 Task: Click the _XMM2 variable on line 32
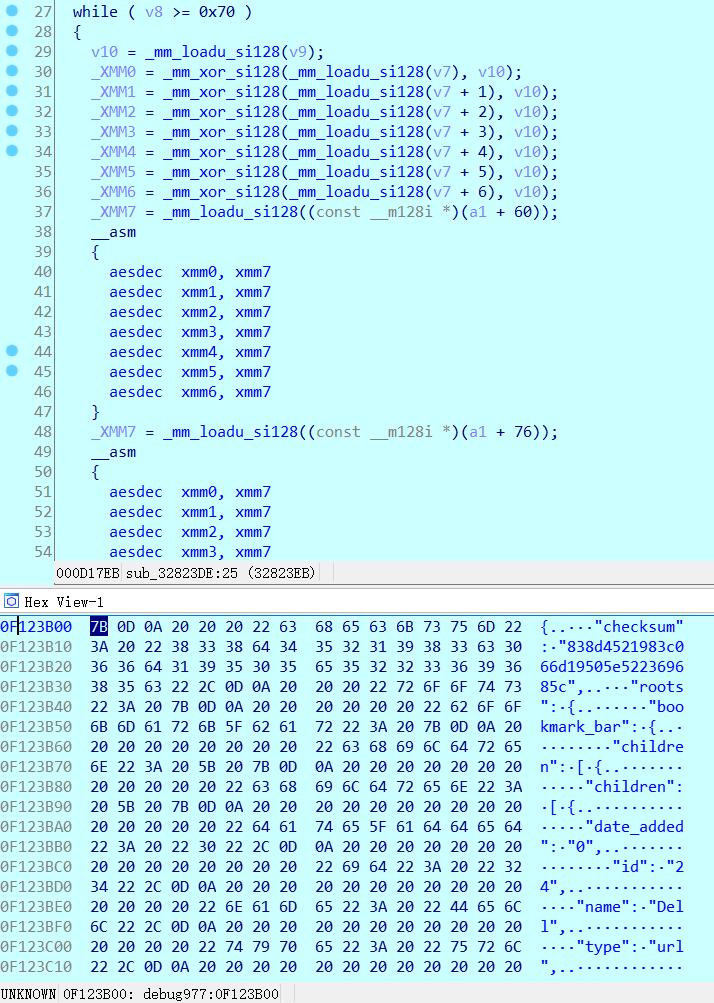(x=113, y=112)
